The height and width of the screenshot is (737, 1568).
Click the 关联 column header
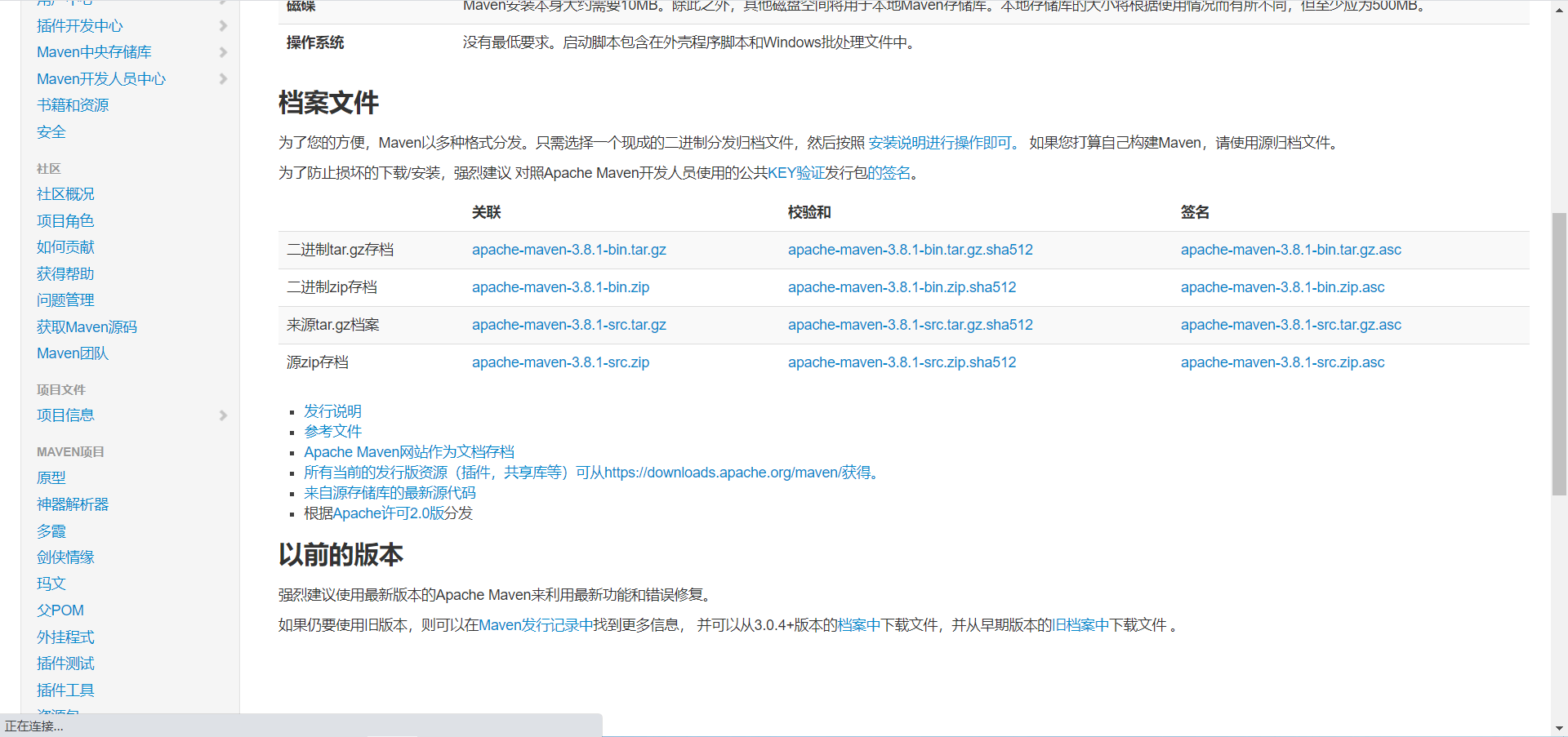coord(486,212)
